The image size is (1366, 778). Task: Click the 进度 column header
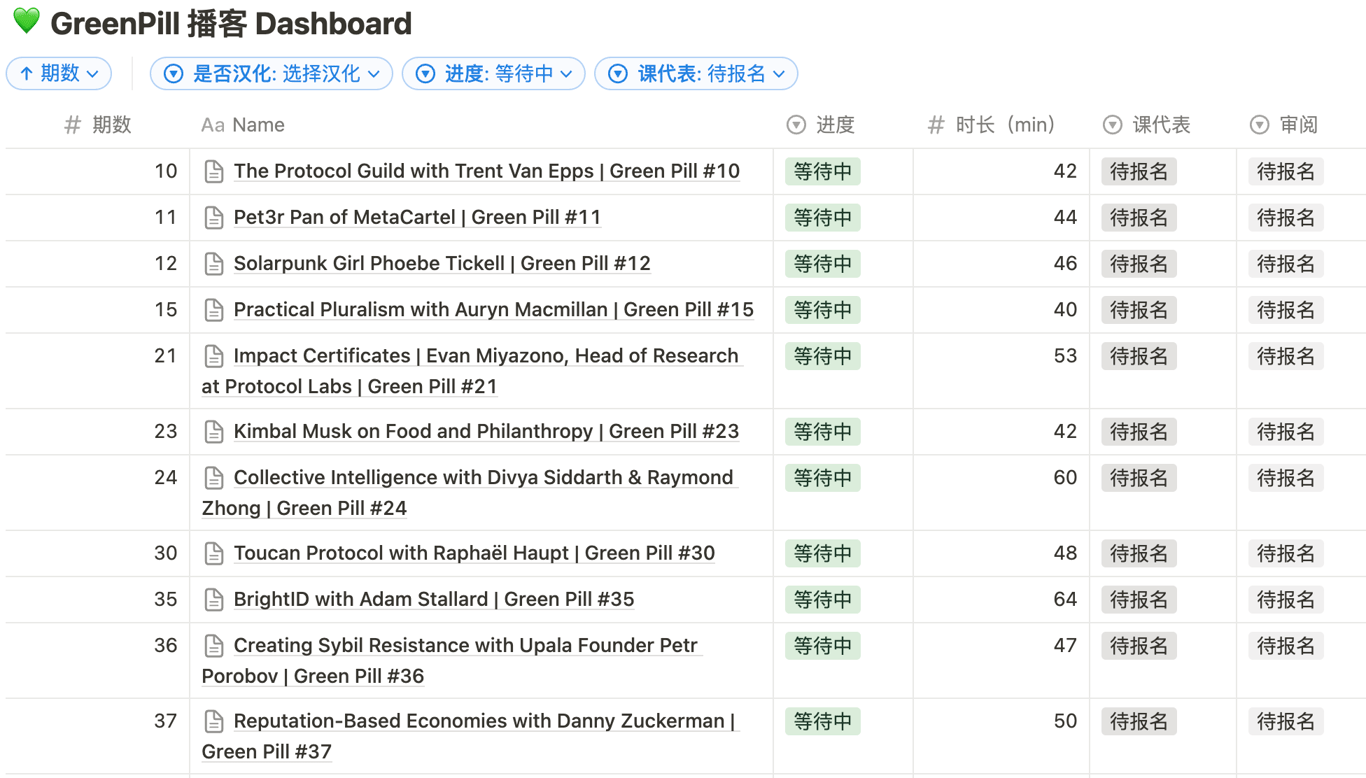tap(821, 125)
